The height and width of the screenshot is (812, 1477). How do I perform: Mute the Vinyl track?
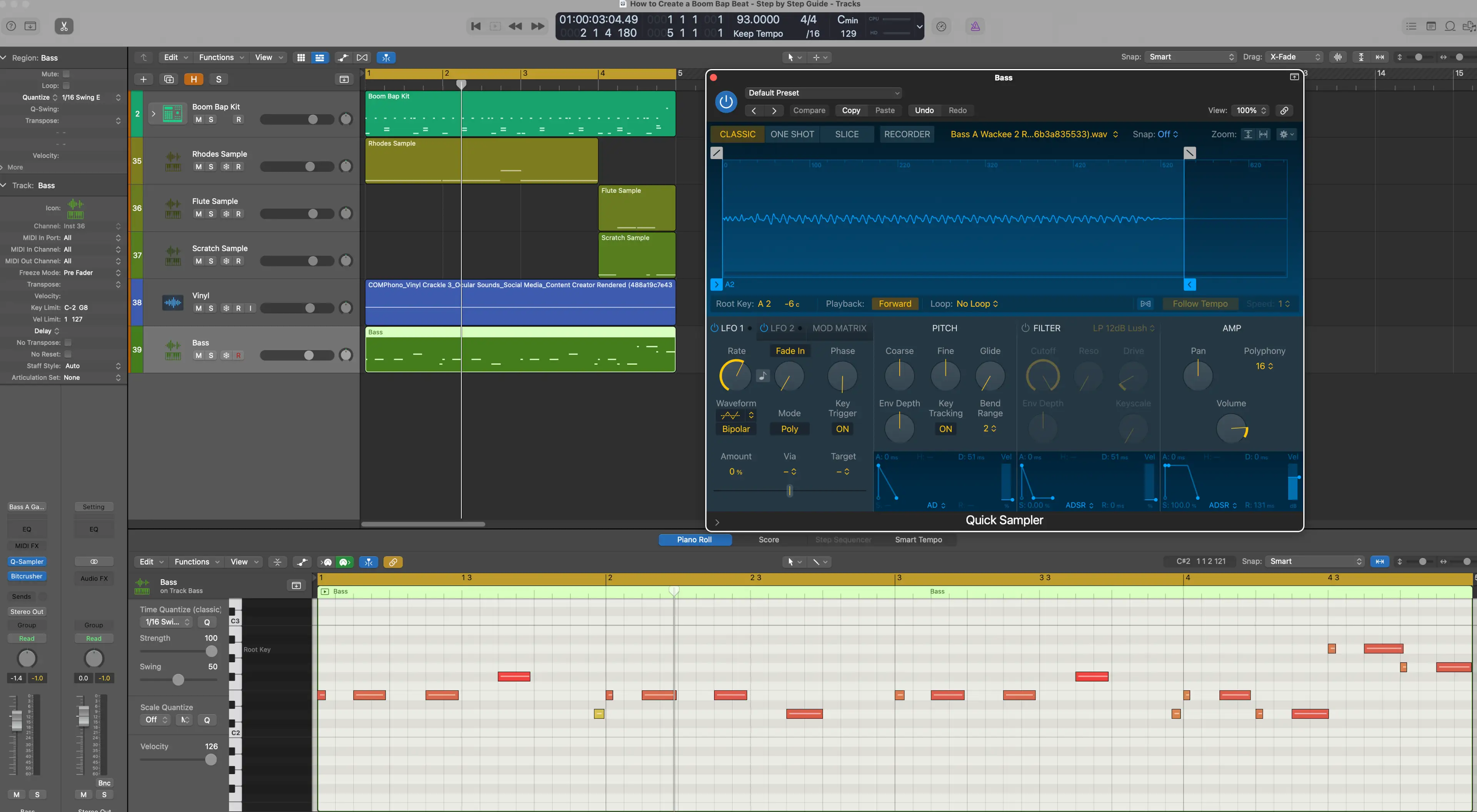pyautogui.click(x=198, y=308)
